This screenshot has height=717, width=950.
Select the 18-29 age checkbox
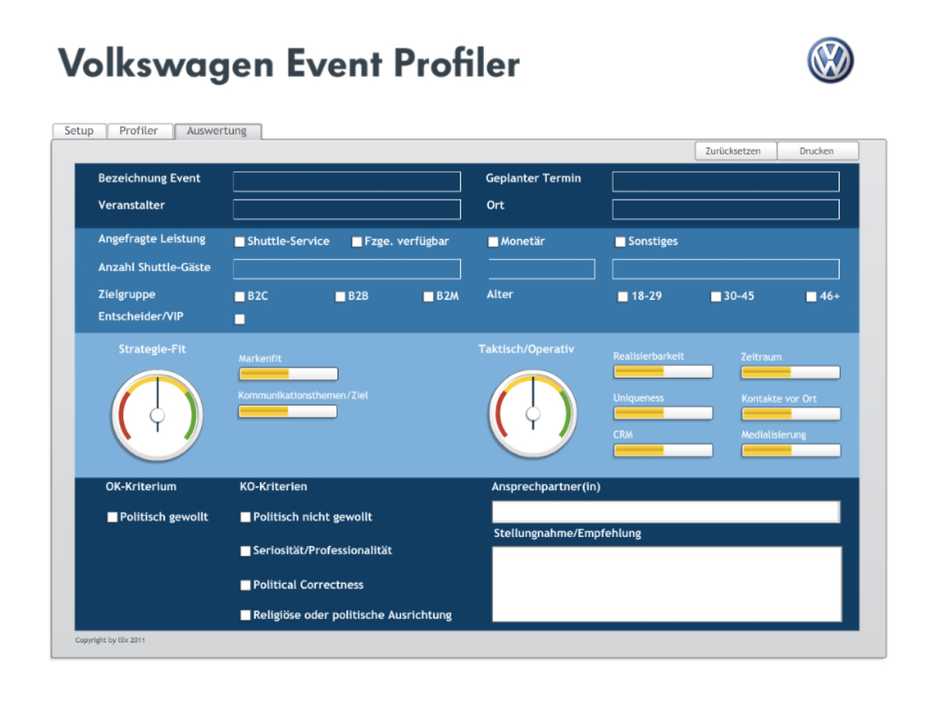[x=623, y=296]
